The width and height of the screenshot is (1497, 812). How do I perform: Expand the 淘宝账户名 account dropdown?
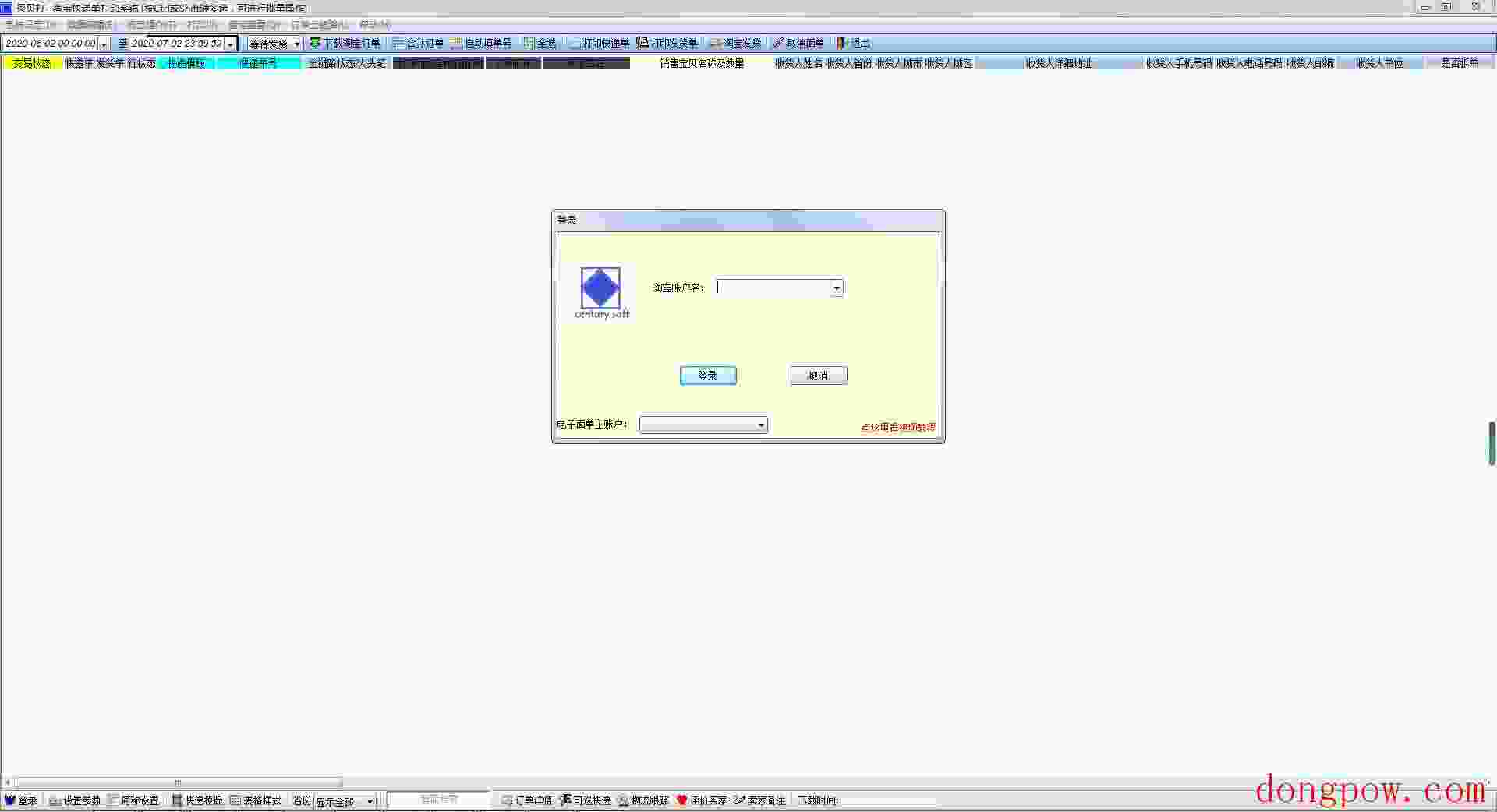click(x=837, y=288)
